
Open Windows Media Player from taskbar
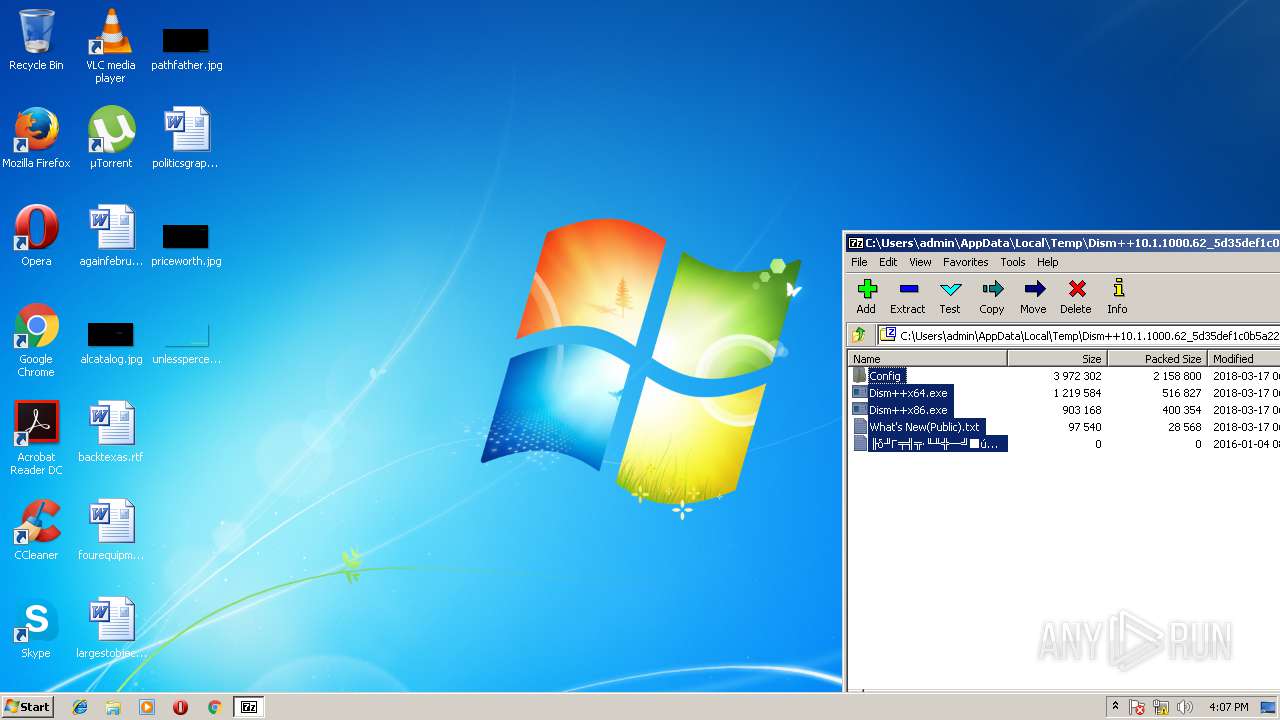(x=147, y=707)
